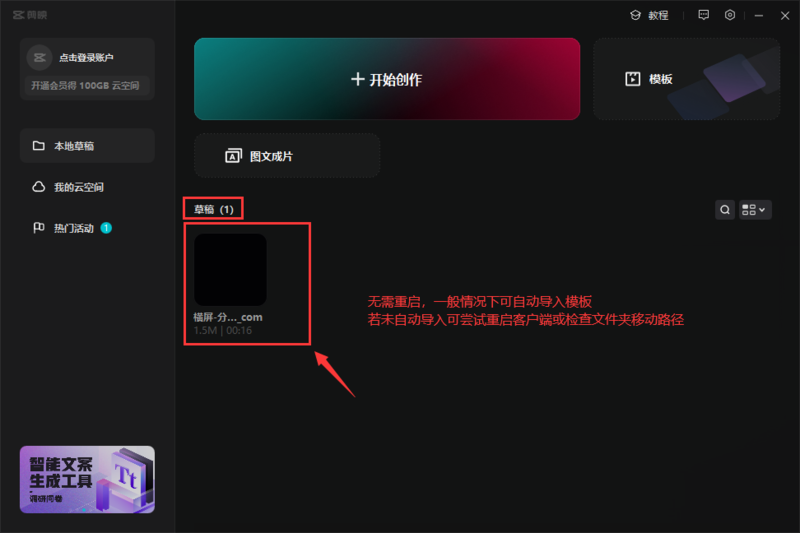This screenshot has height=533, width=800.
Task: Click the feedback message icon in title bar
Action: 704,15
